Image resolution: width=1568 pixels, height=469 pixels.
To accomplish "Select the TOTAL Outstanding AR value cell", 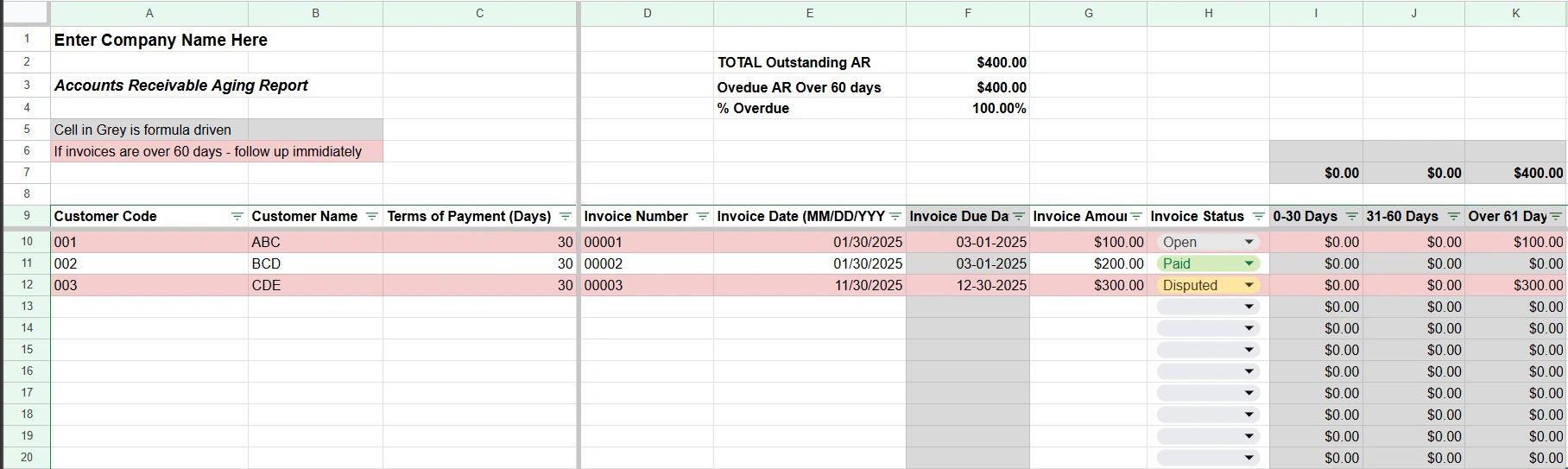I will 967,62.
